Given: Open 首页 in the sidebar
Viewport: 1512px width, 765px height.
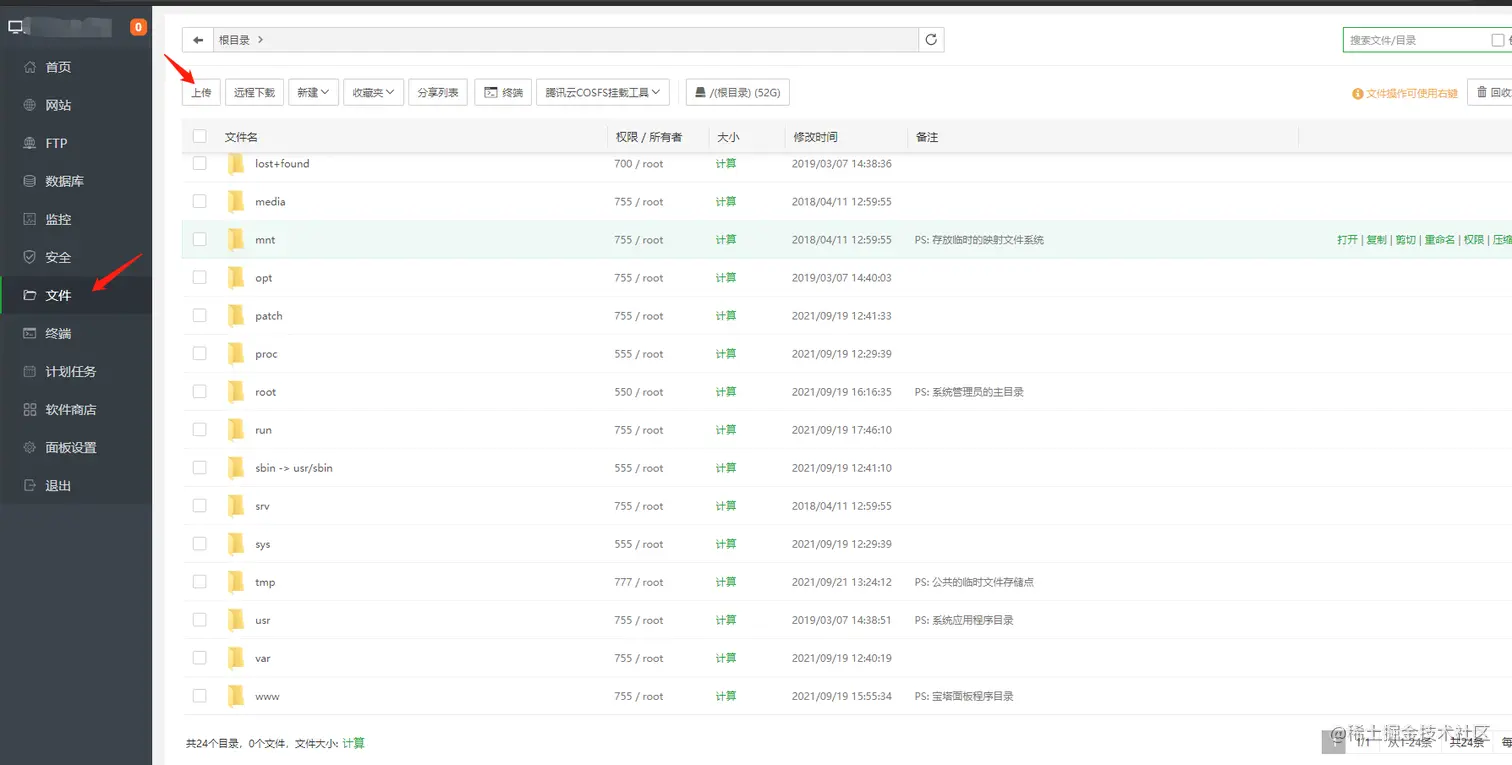Looking at the screenshot, I should [76, 67].
